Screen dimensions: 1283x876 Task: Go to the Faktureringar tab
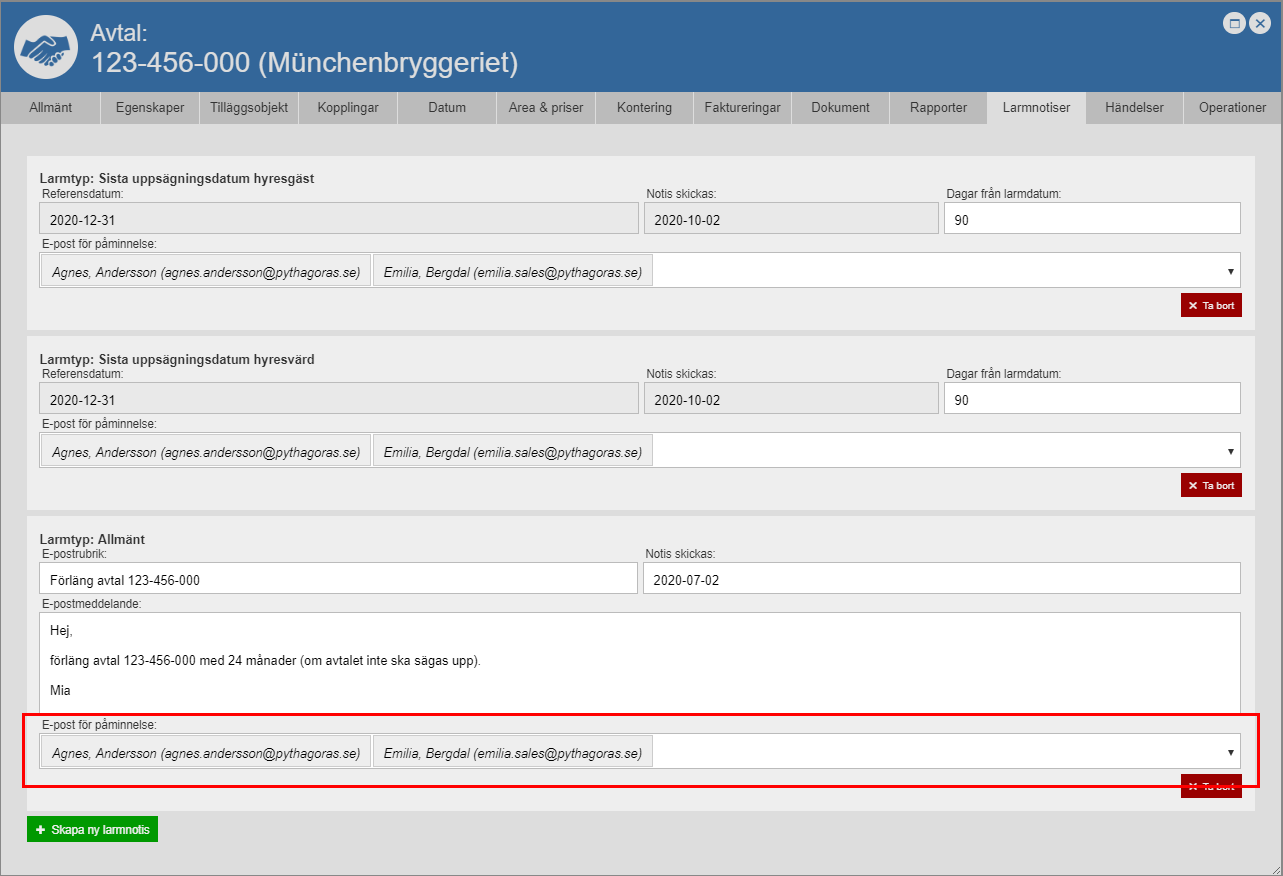tap(742, 108)
